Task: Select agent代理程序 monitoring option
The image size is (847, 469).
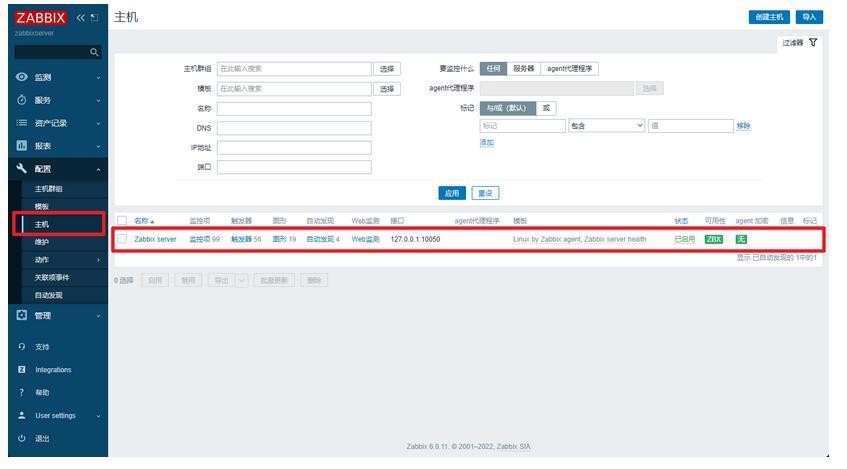Action: click(x=569, y=69)
